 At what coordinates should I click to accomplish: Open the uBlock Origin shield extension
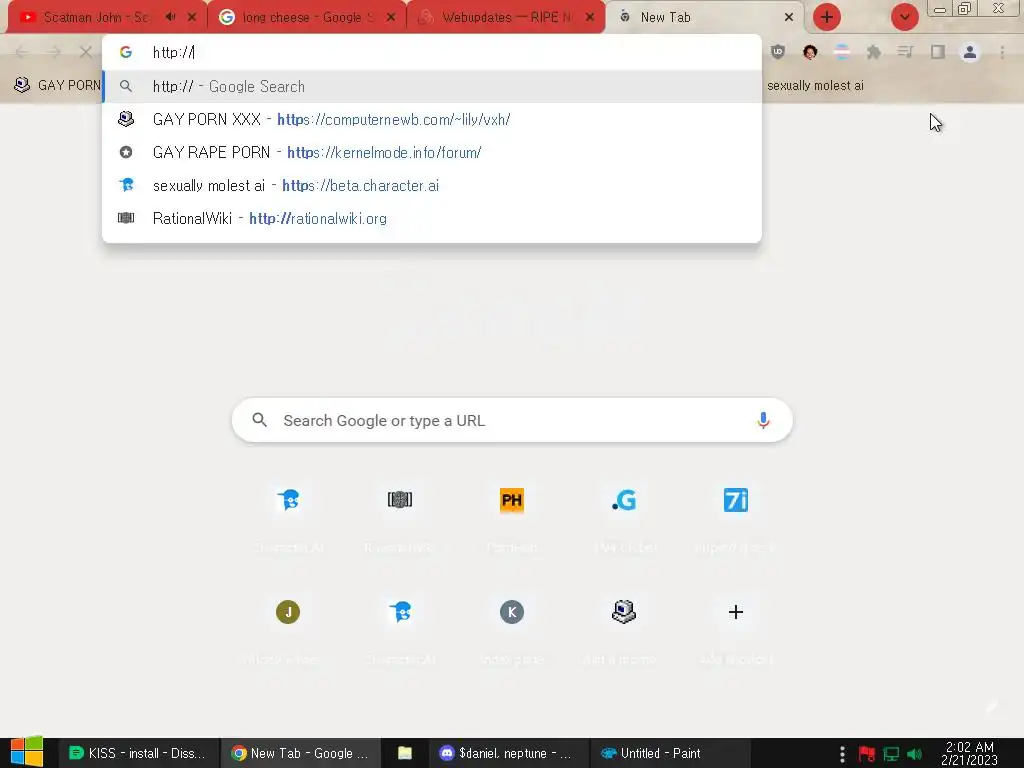click(778, 52)
